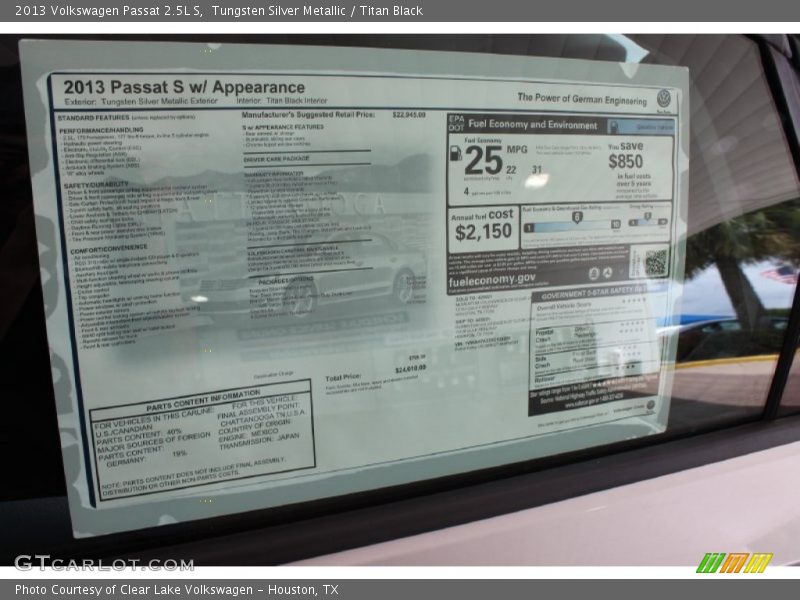This screenshot has height=600, width=800.
Task: Click the Volkswagen logo on the sticker
Action: 664,98
